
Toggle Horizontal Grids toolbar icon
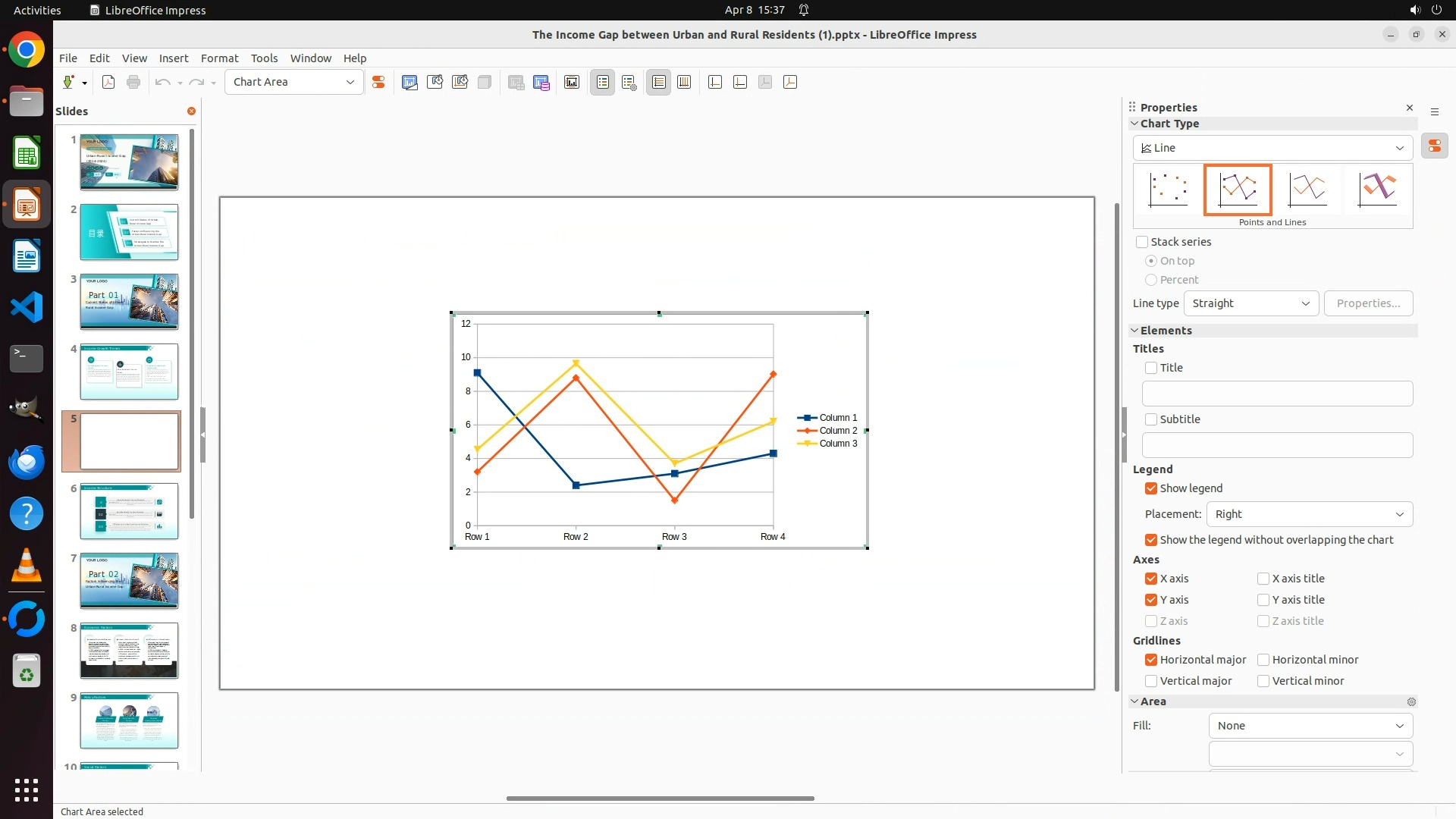(659, 82)
